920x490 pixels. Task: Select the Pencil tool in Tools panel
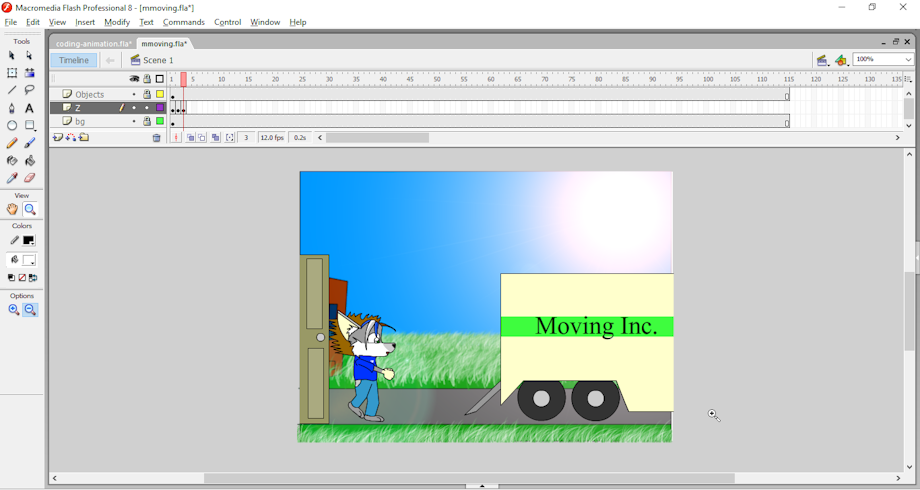coord(12,143)
